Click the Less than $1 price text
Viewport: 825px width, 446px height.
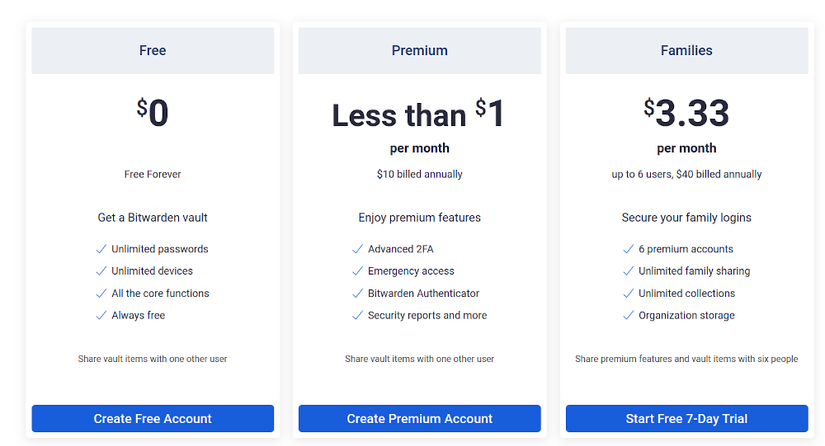click(419, 114)
